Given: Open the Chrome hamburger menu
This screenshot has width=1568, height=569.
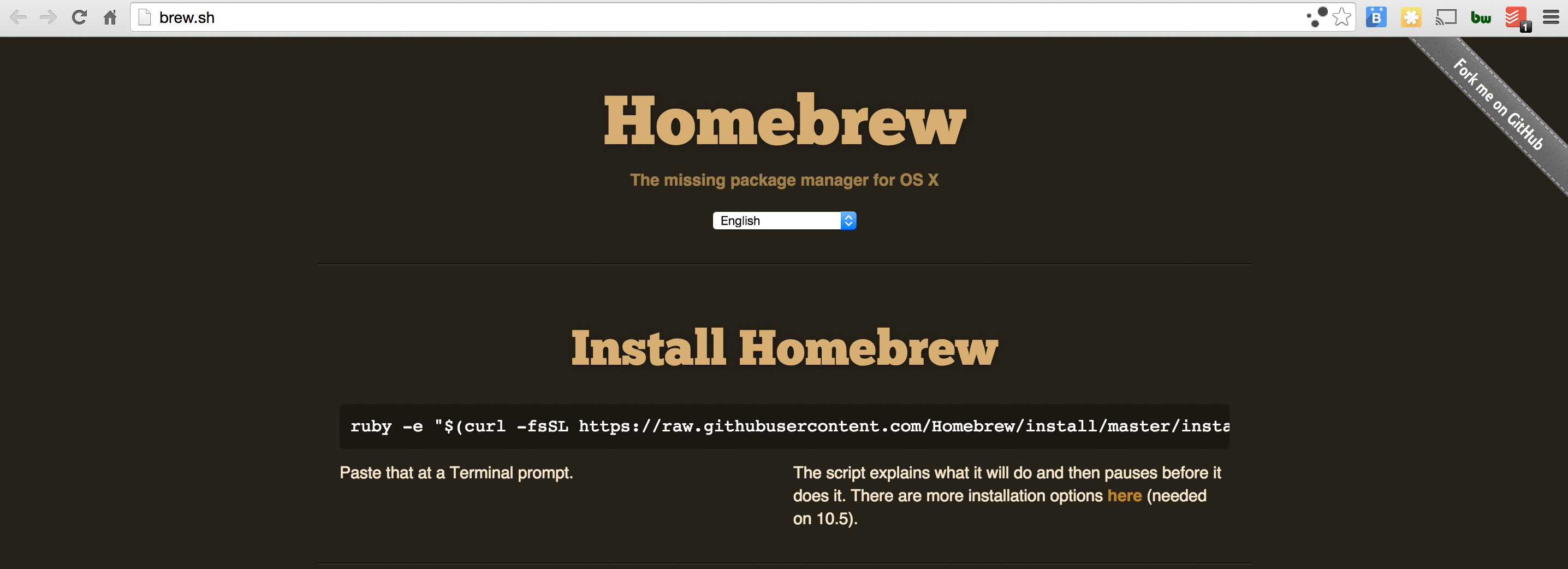Looking at the screenshot, I should coord(1551,17).
